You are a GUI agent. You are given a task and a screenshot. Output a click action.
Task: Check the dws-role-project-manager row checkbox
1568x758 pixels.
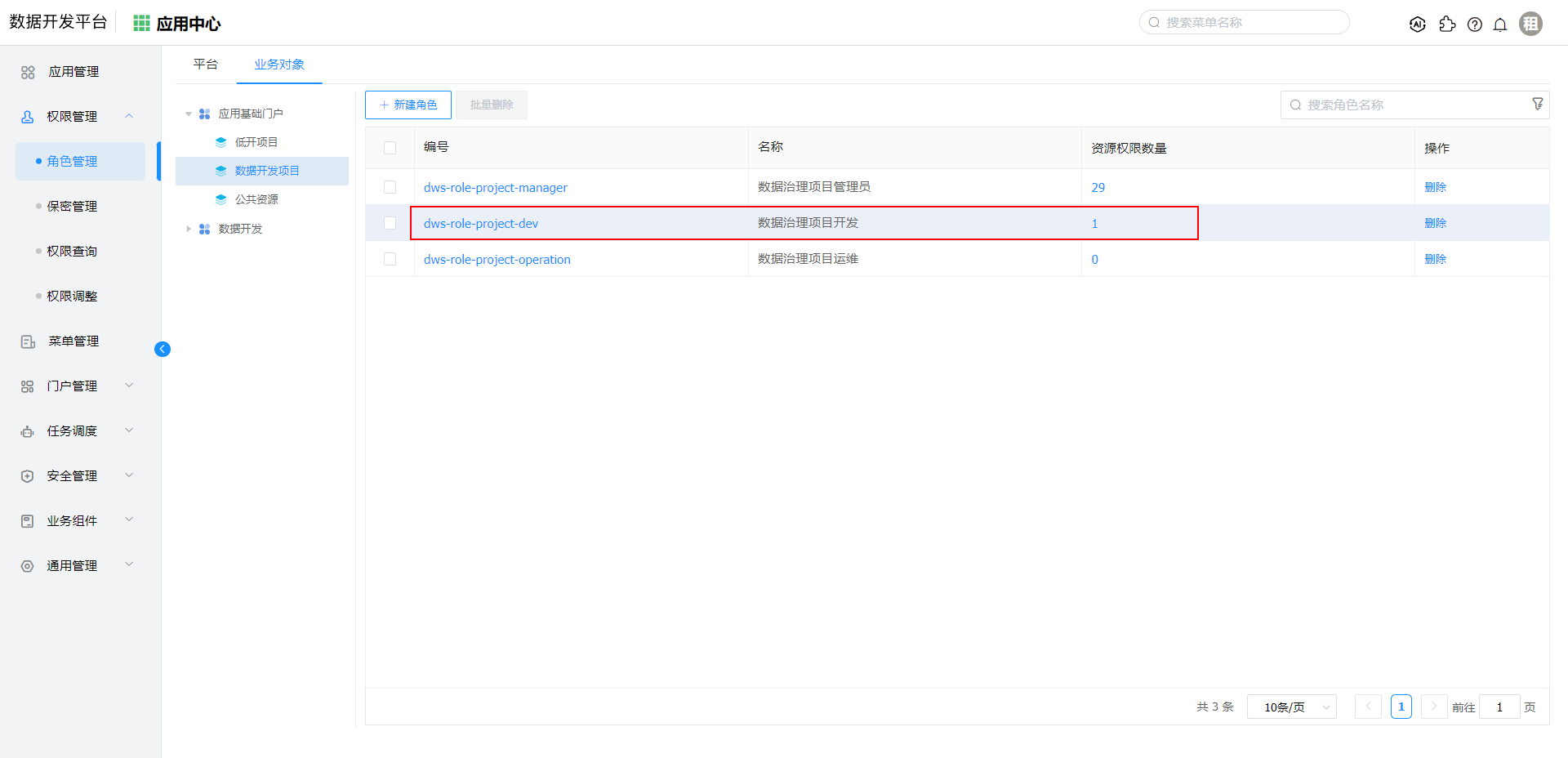pyautogui.click(x=390, y=187)
